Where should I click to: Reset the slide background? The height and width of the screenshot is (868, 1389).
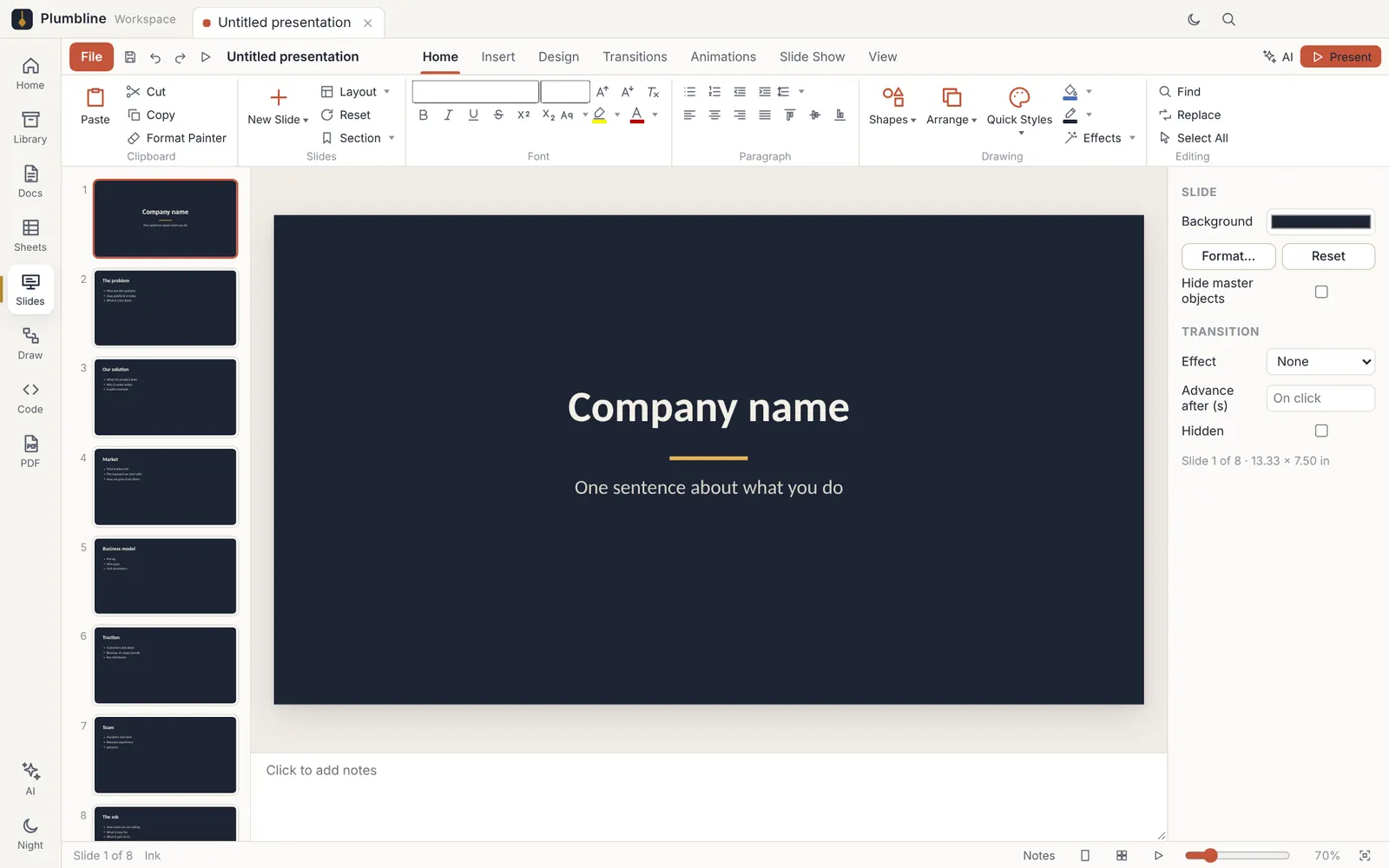tap(1328, 256)
